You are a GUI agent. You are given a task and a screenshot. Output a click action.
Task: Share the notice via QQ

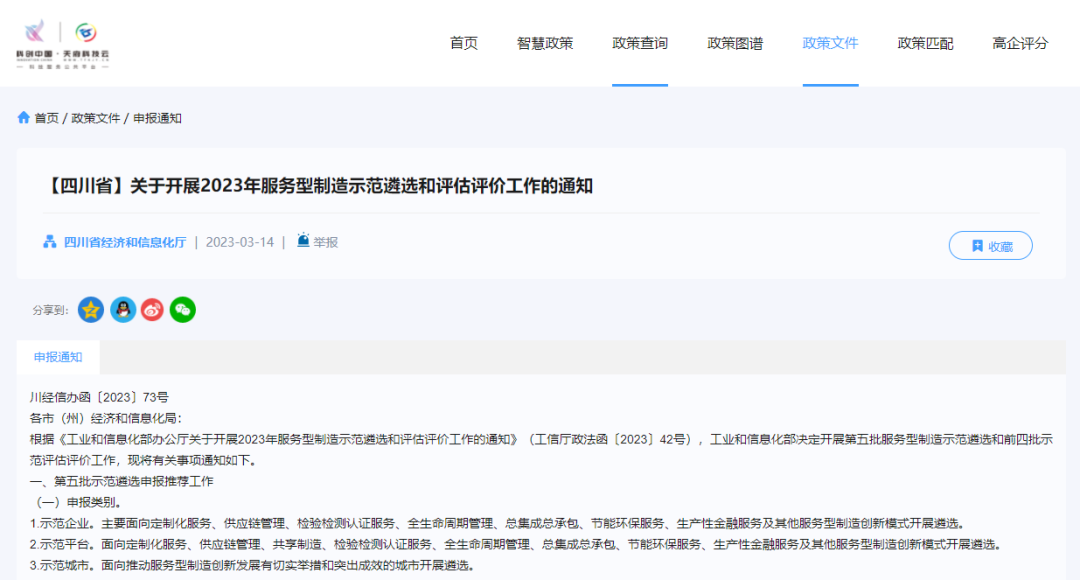122,310
